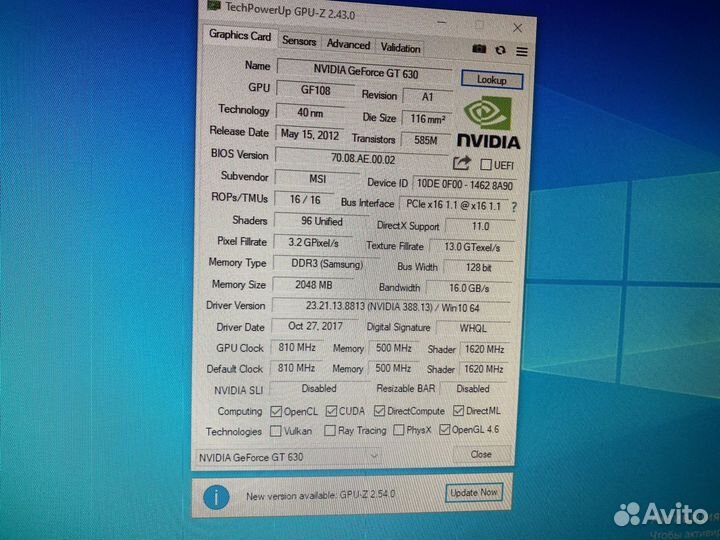Viewport: 720px width, 540px height.
Task: Open the GPU selector dropdown GeForce GT 630
Action: 288,457
